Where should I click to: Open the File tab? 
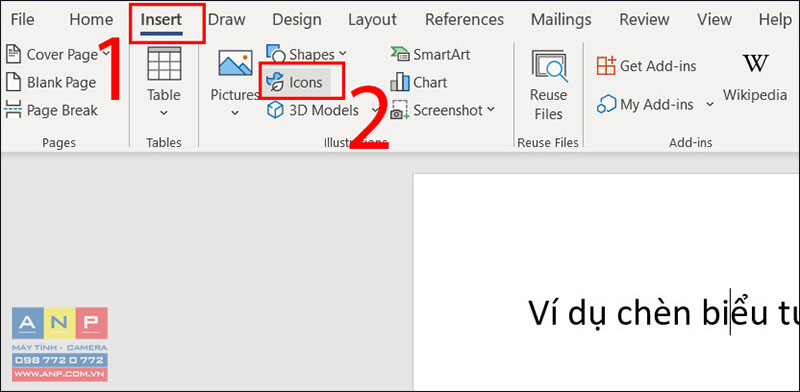[22, 20]
